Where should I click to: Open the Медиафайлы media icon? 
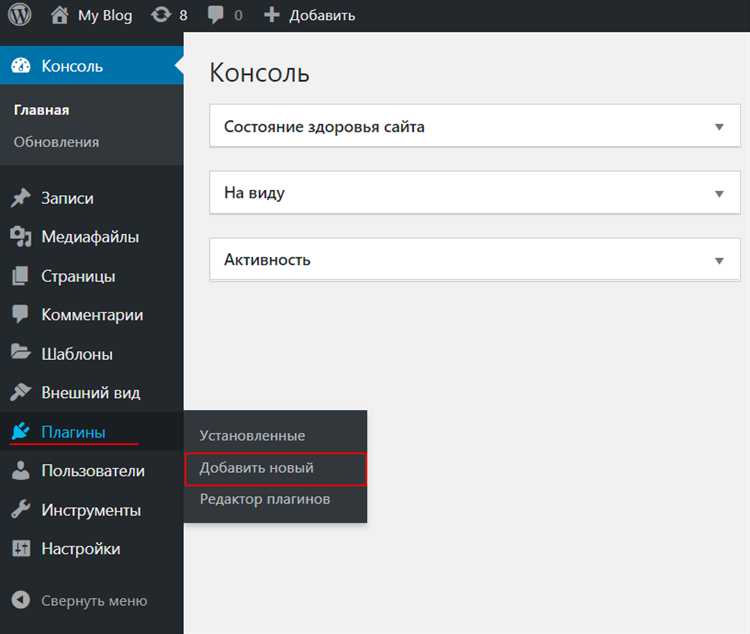coord(21,237)
